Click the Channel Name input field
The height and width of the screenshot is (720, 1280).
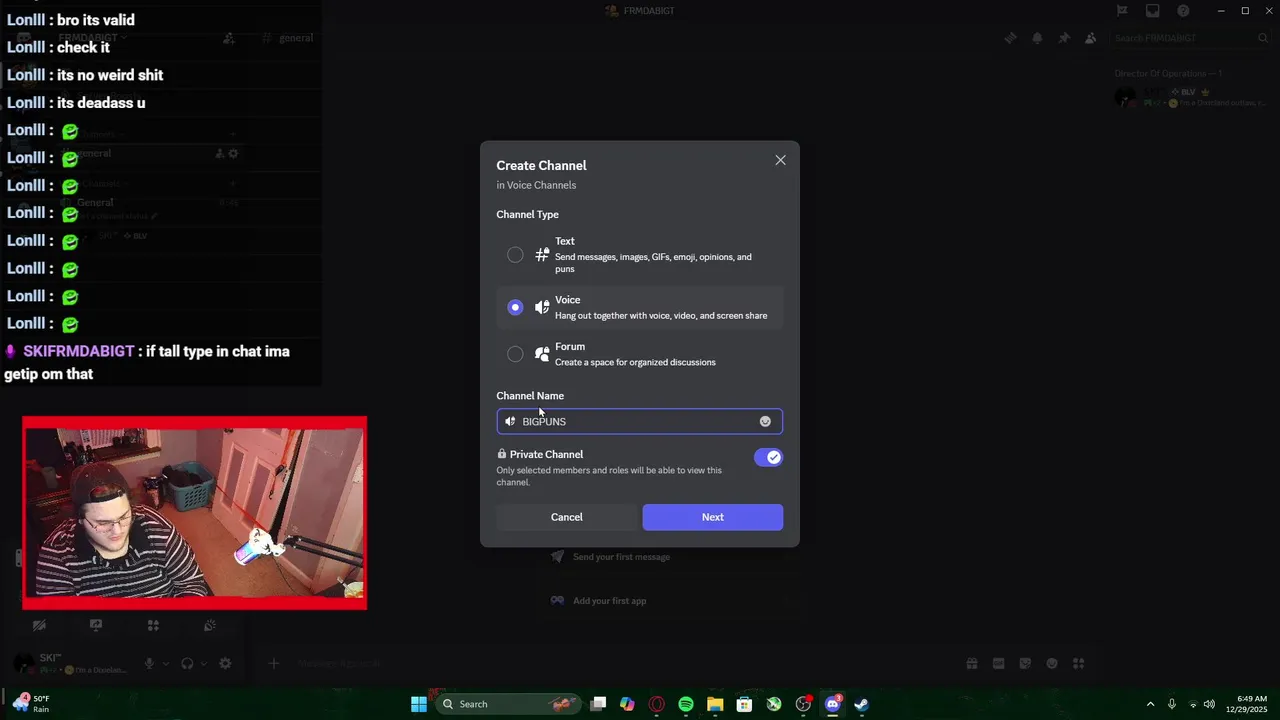(639, 421)
